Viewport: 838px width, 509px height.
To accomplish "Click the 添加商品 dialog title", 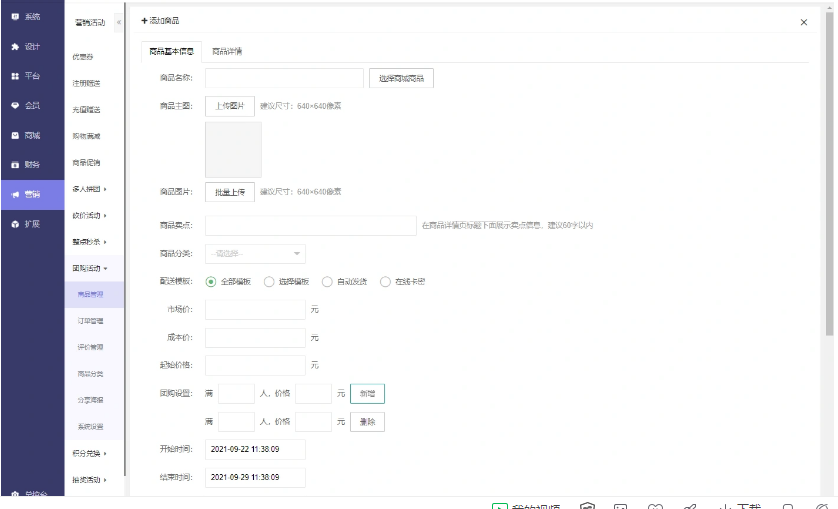I will point(160,21).
